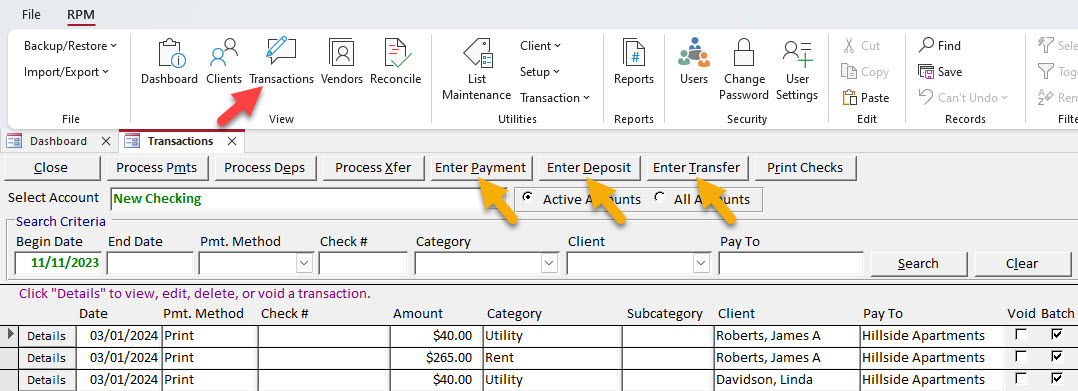This screenshot has height=391, width=1078.
Task: Click the Clear button
Action: click(1022, 264)
